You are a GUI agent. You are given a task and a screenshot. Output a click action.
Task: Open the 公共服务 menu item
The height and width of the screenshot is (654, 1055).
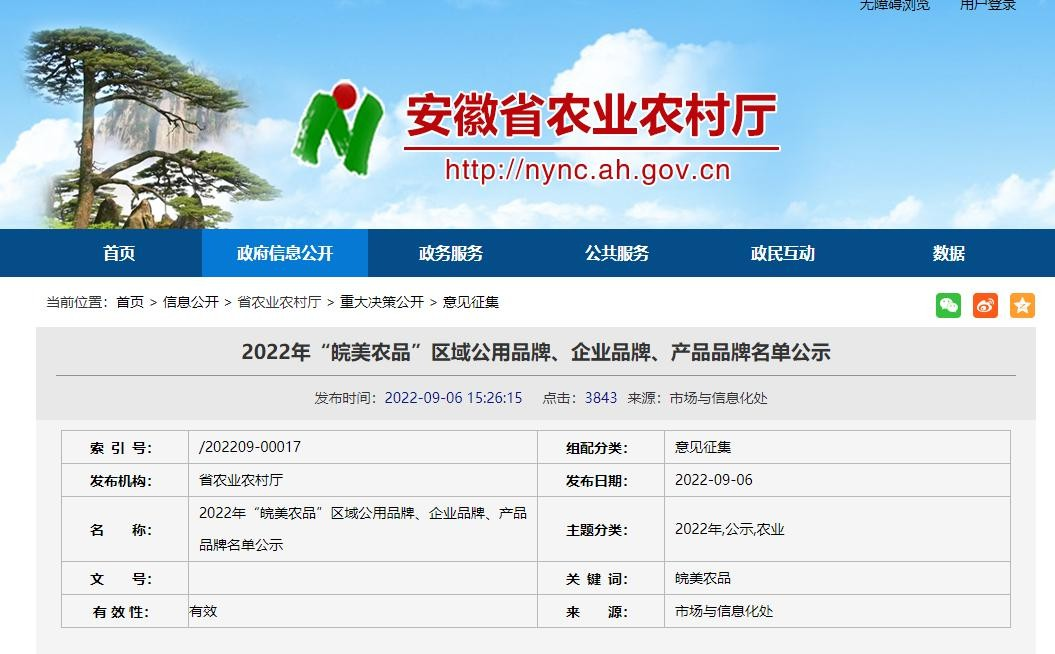click(617, 254)
